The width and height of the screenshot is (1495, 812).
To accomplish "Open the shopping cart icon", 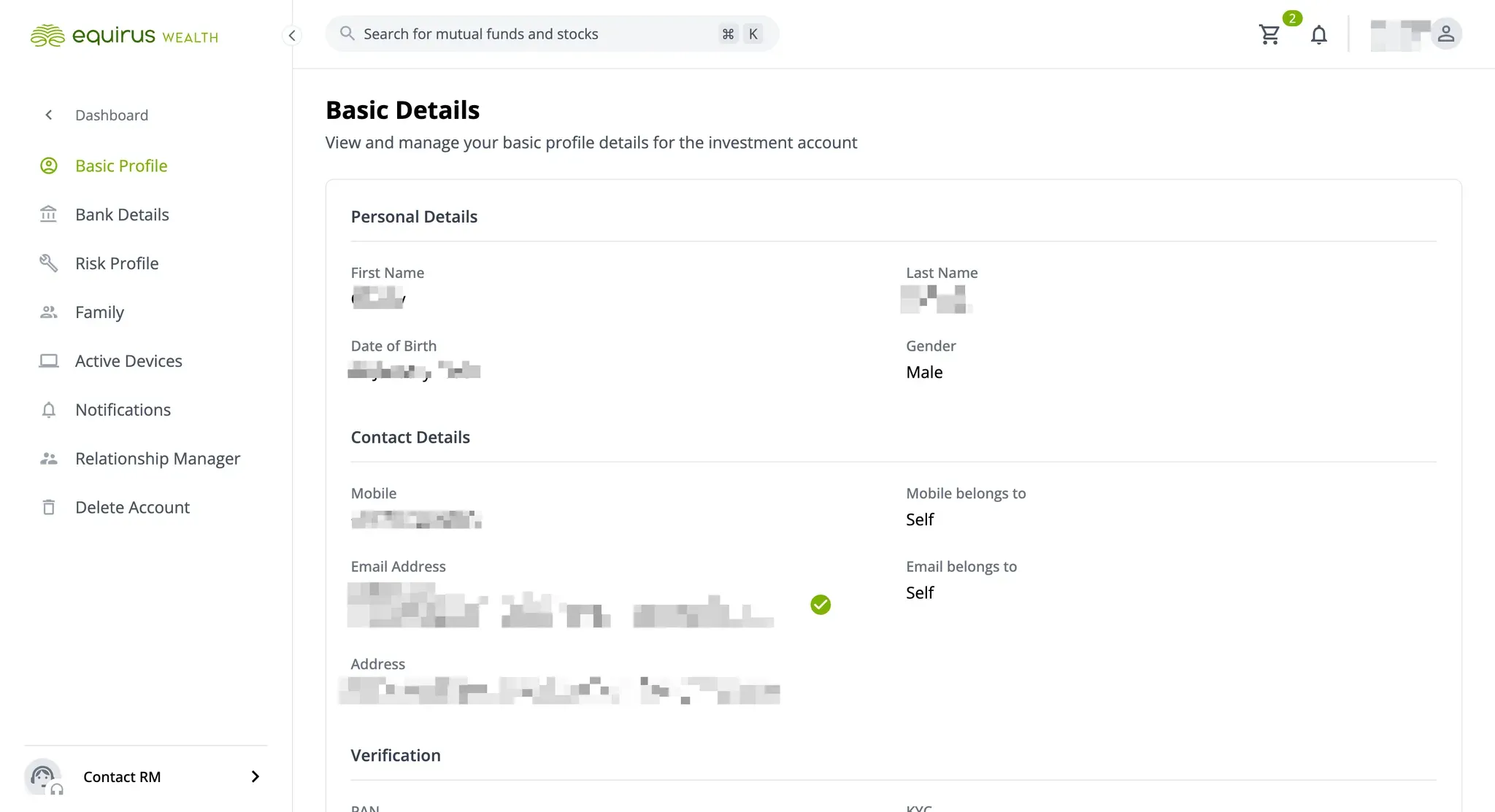I will [x=1269, y=34].
